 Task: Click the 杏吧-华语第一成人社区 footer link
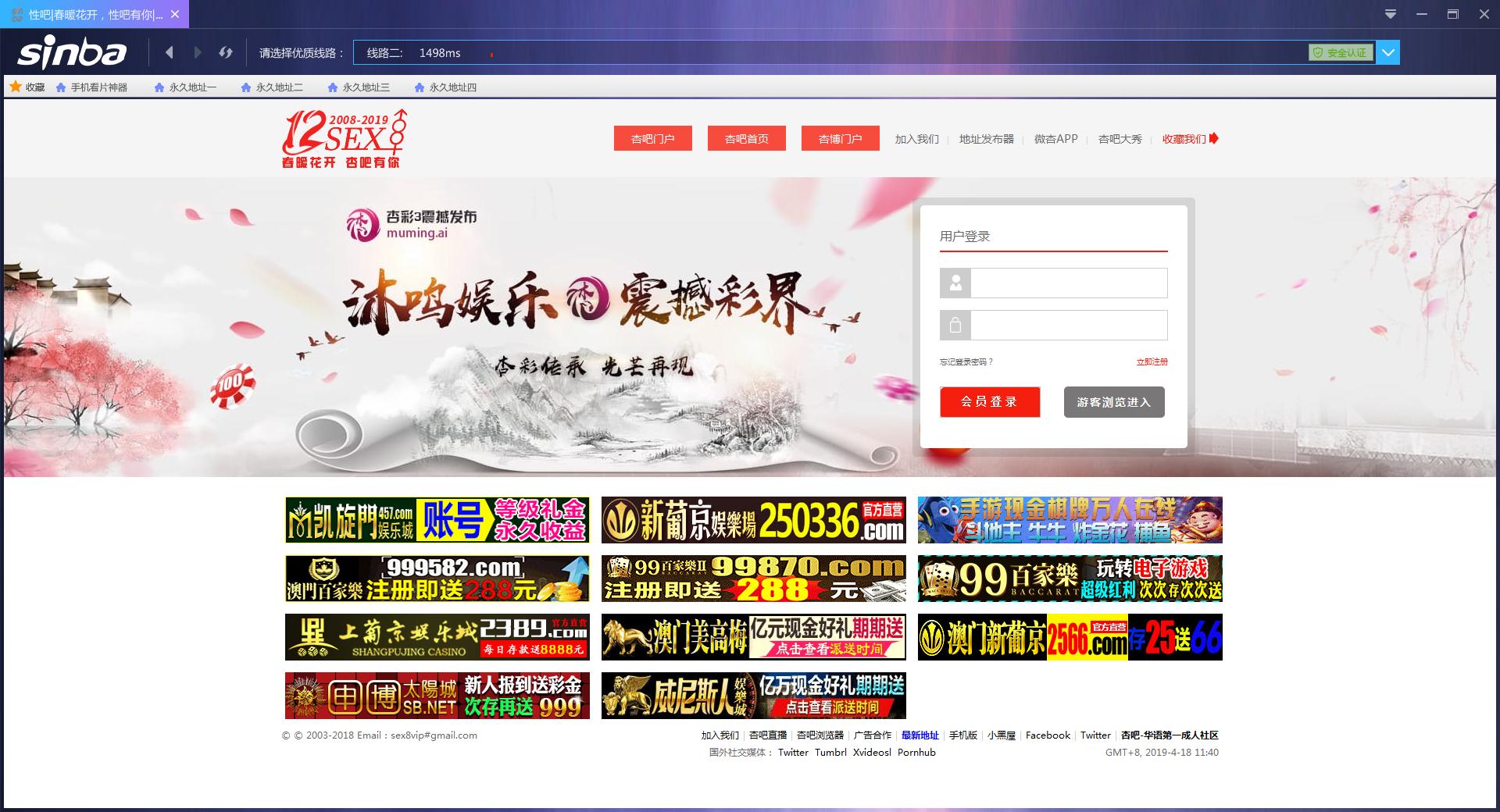(x=1170, y=735)
